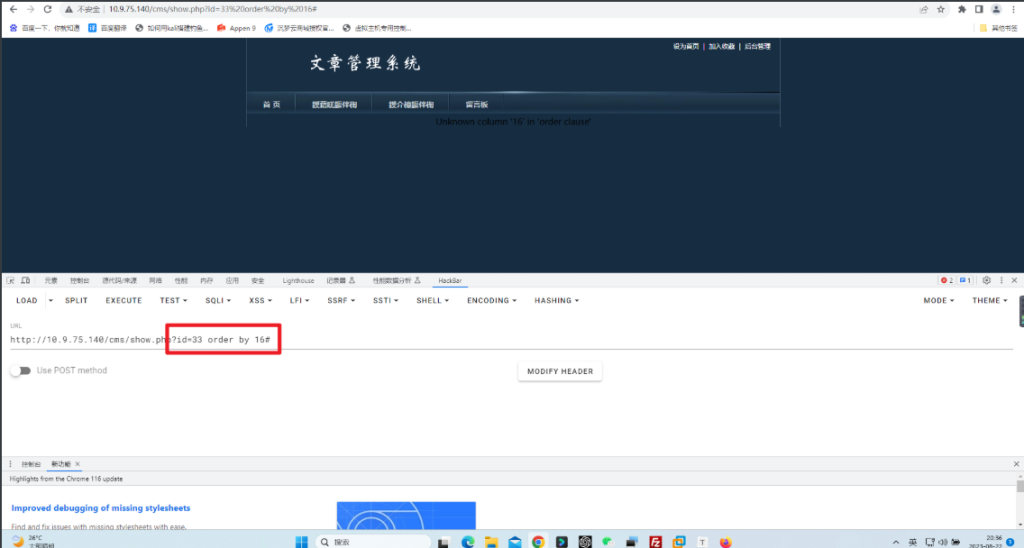Open the SSRF dropdown menu

click(x=341, y=300)
